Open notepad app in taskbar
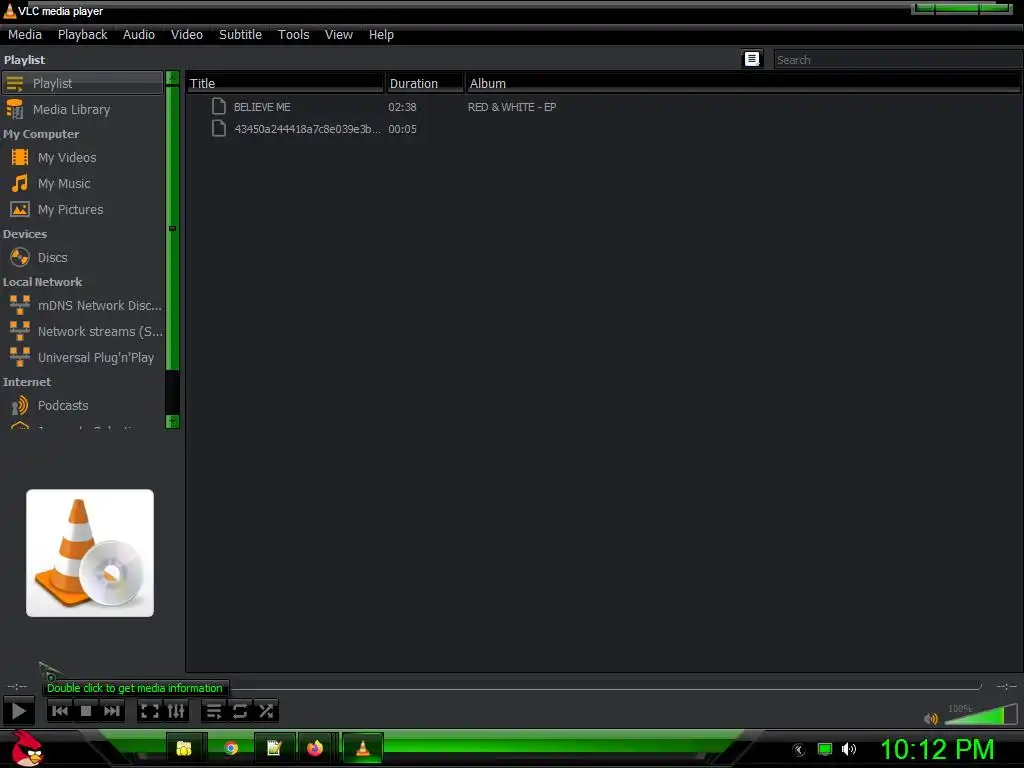The image size is (1024, 768). pyautogui.click(x=274, y=748)
